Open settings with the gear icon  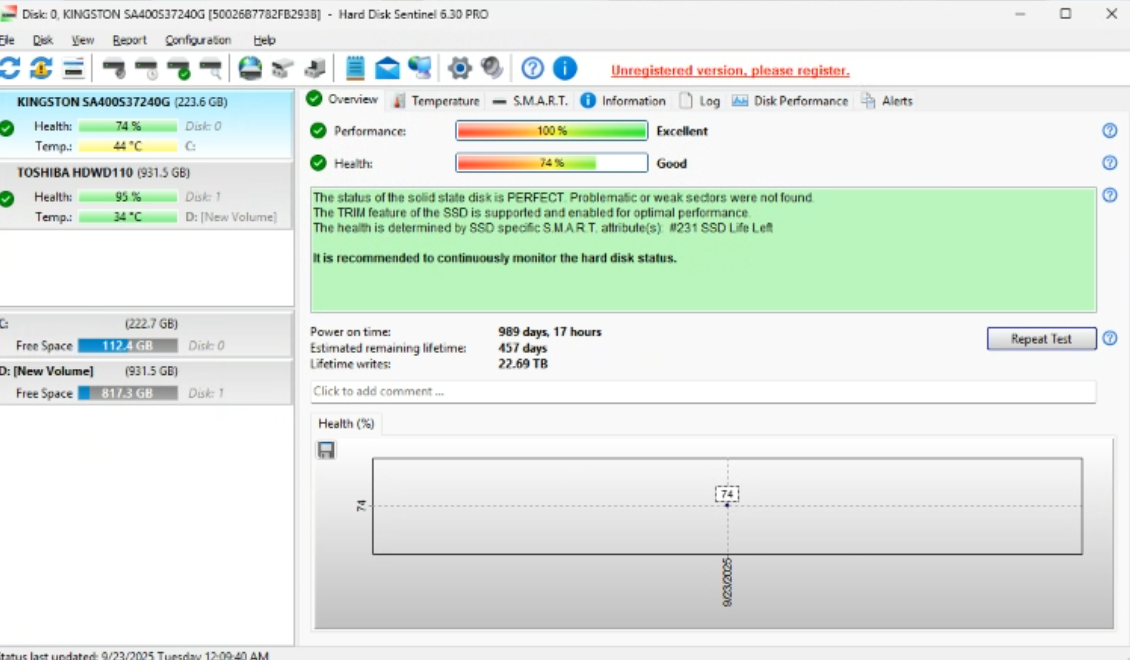[459, 68]
